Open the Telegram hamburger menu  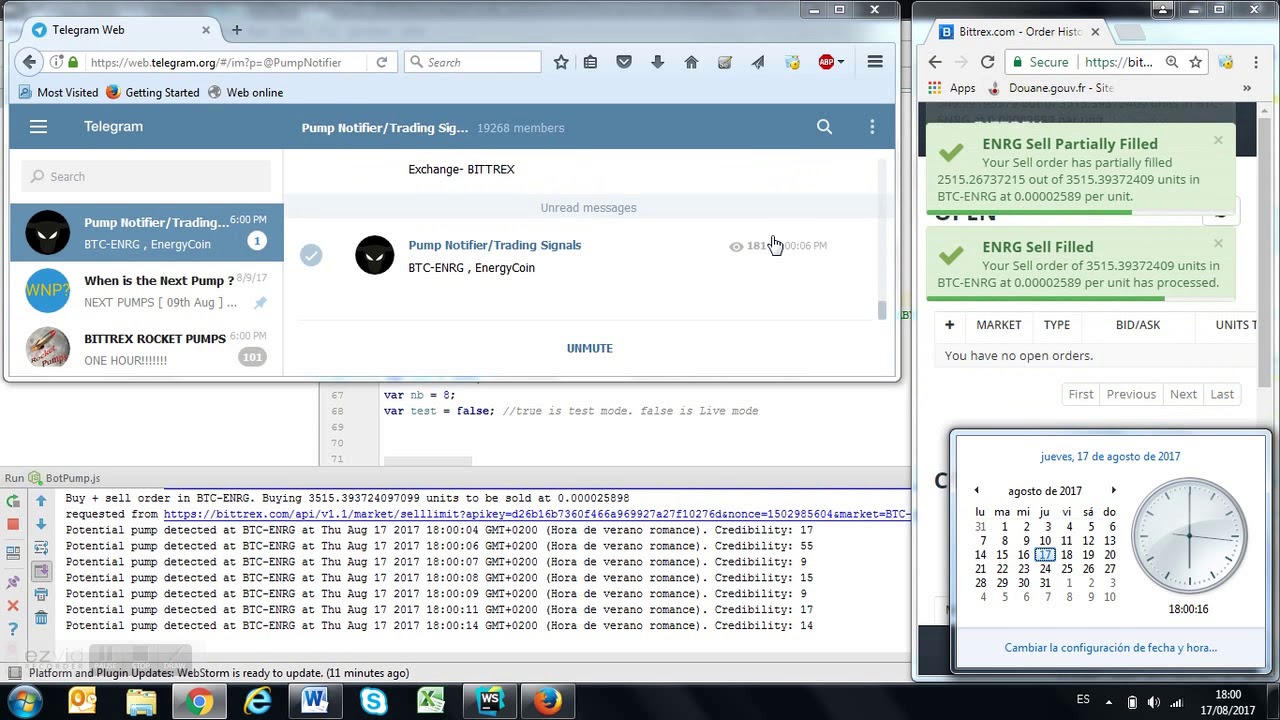[x=38, y=127]
